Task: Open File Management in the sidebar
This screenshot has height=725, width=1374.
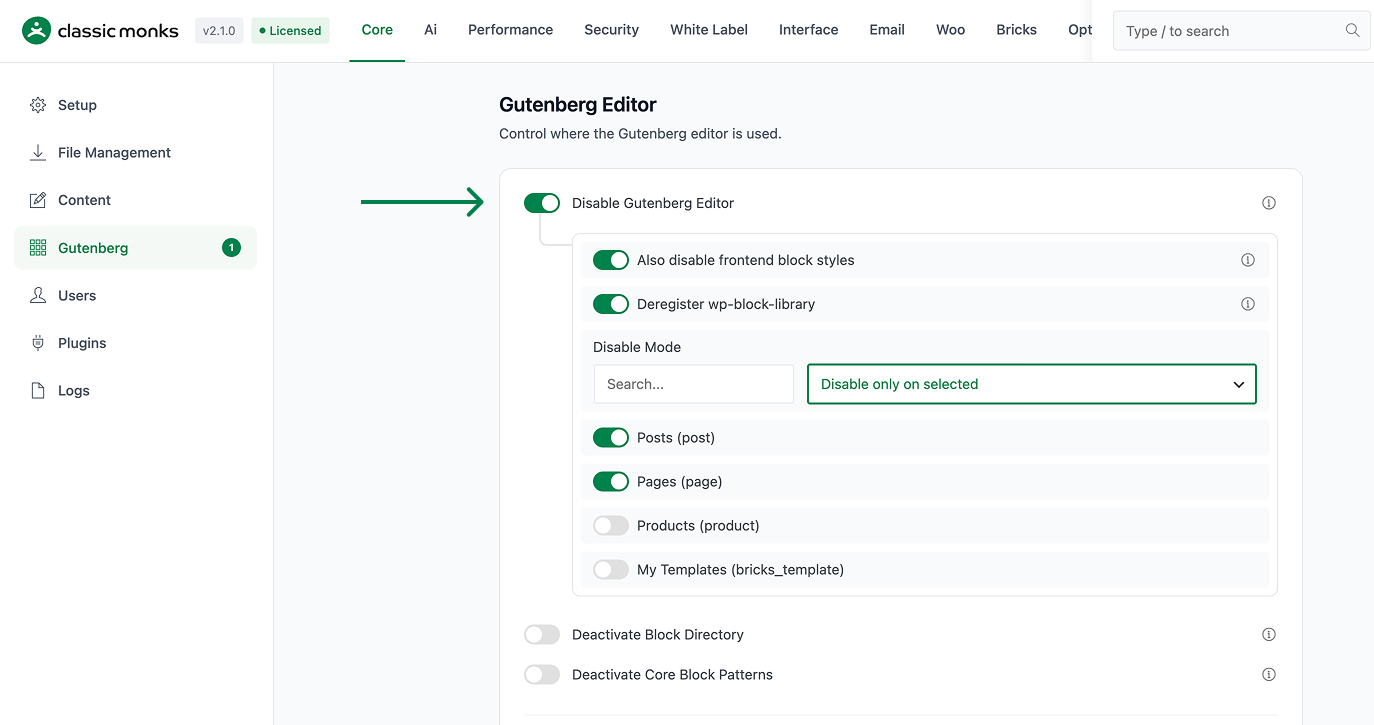Action: pyautogui.click(x=135, y=153)
